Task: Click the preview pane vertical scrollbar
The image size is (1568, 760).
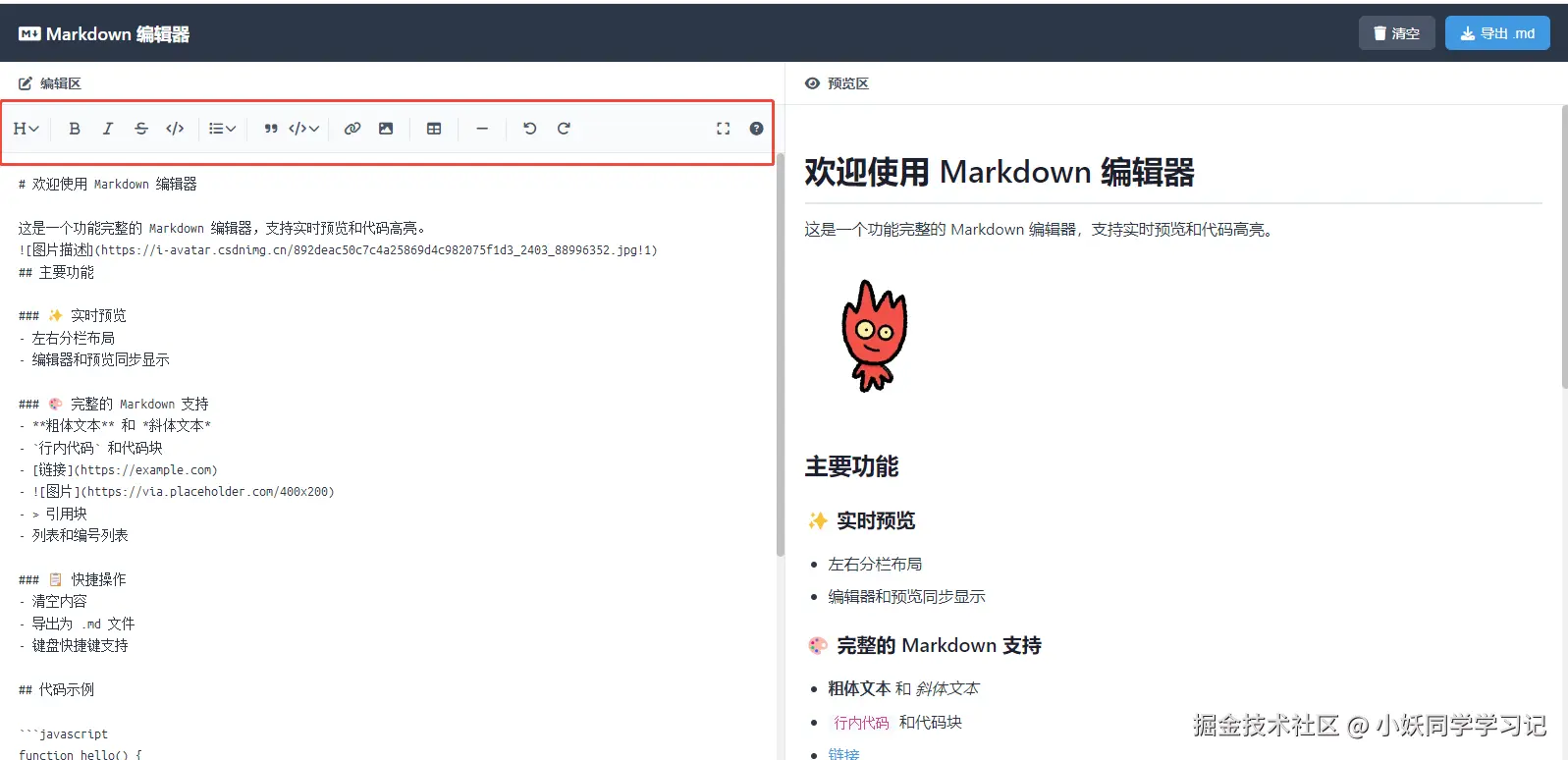Action: (x=1564, y=245)
